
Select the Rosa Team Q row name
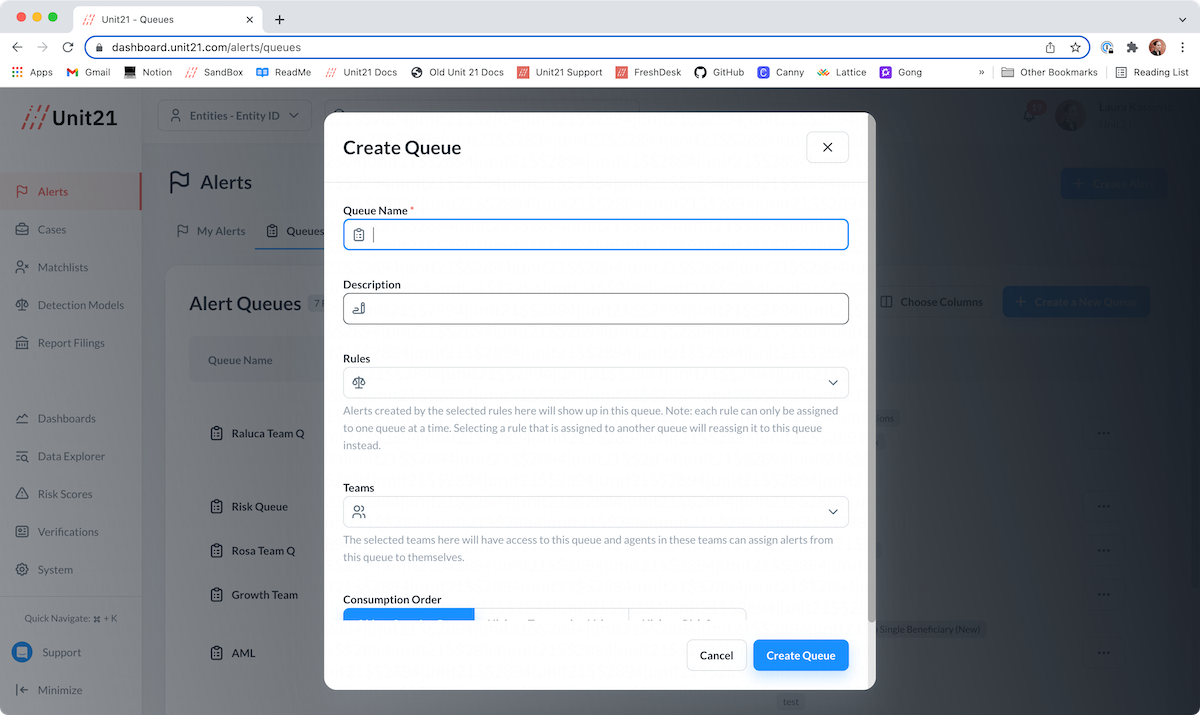263,551
